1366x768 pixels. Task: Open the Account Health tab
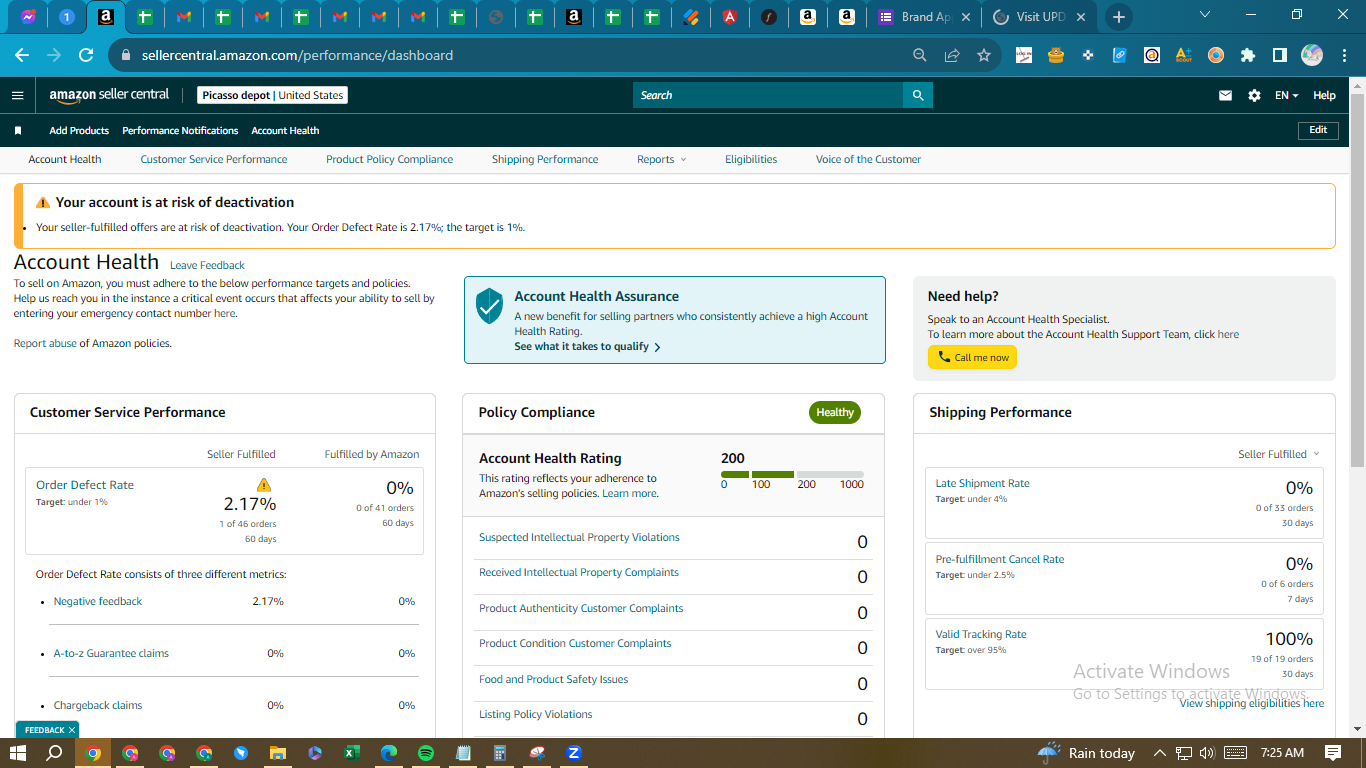click(x=65, y=159)
